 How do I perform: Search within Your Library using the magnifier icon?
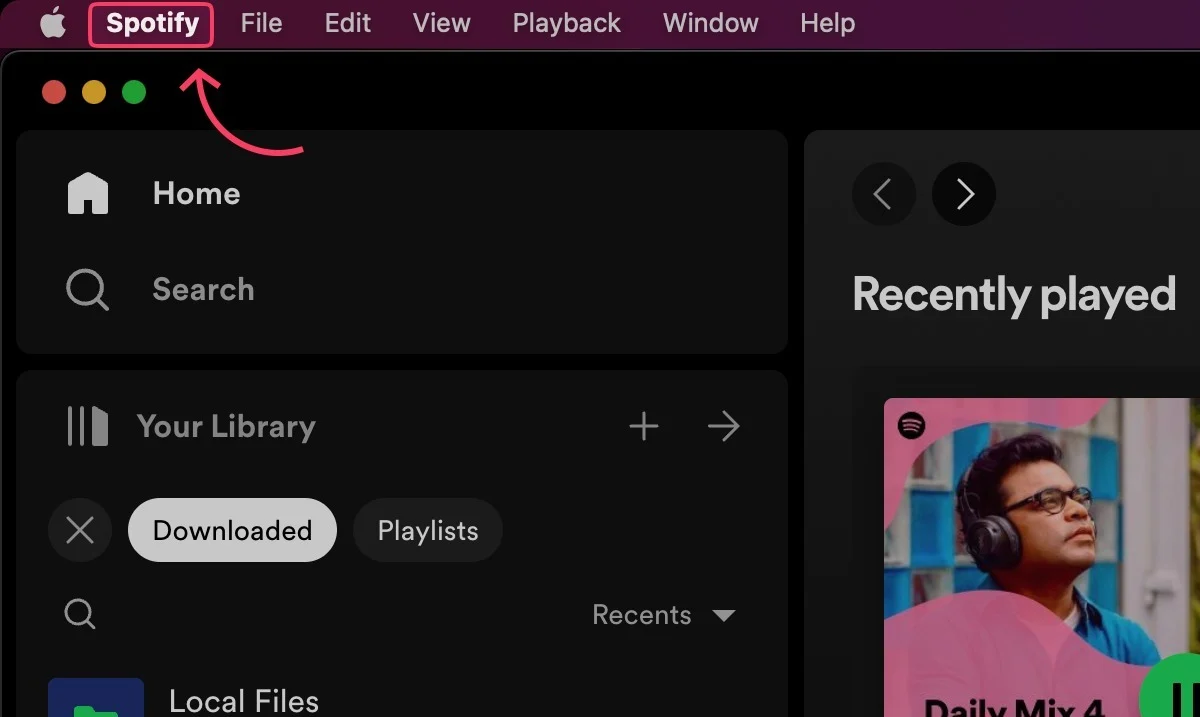[80, 614]
